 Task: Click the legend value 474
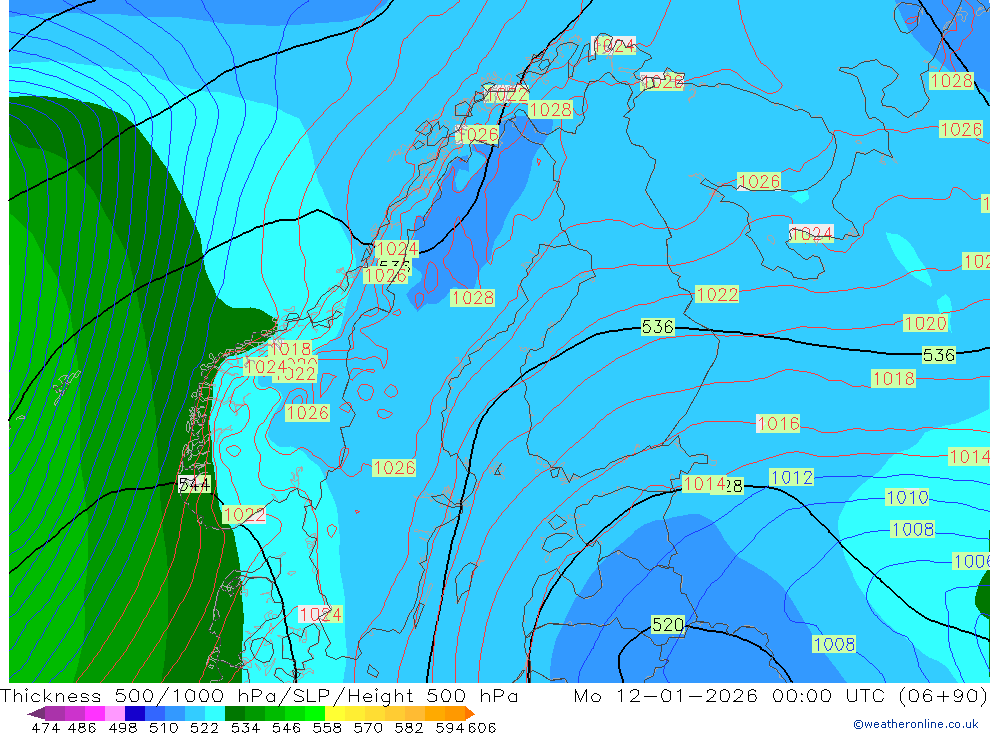point(45,727)
